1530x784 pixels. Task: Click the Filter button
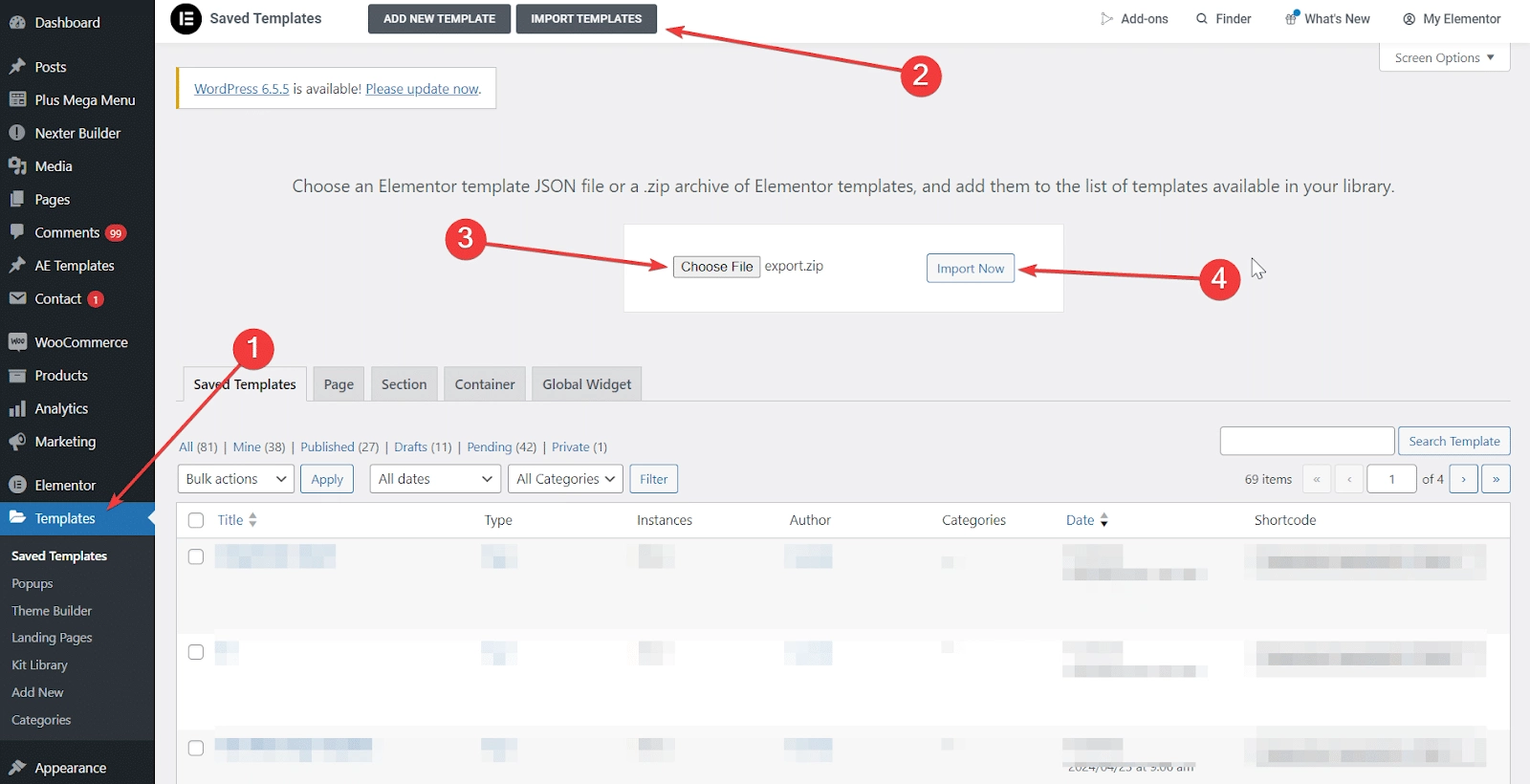[x=654, y=479]
